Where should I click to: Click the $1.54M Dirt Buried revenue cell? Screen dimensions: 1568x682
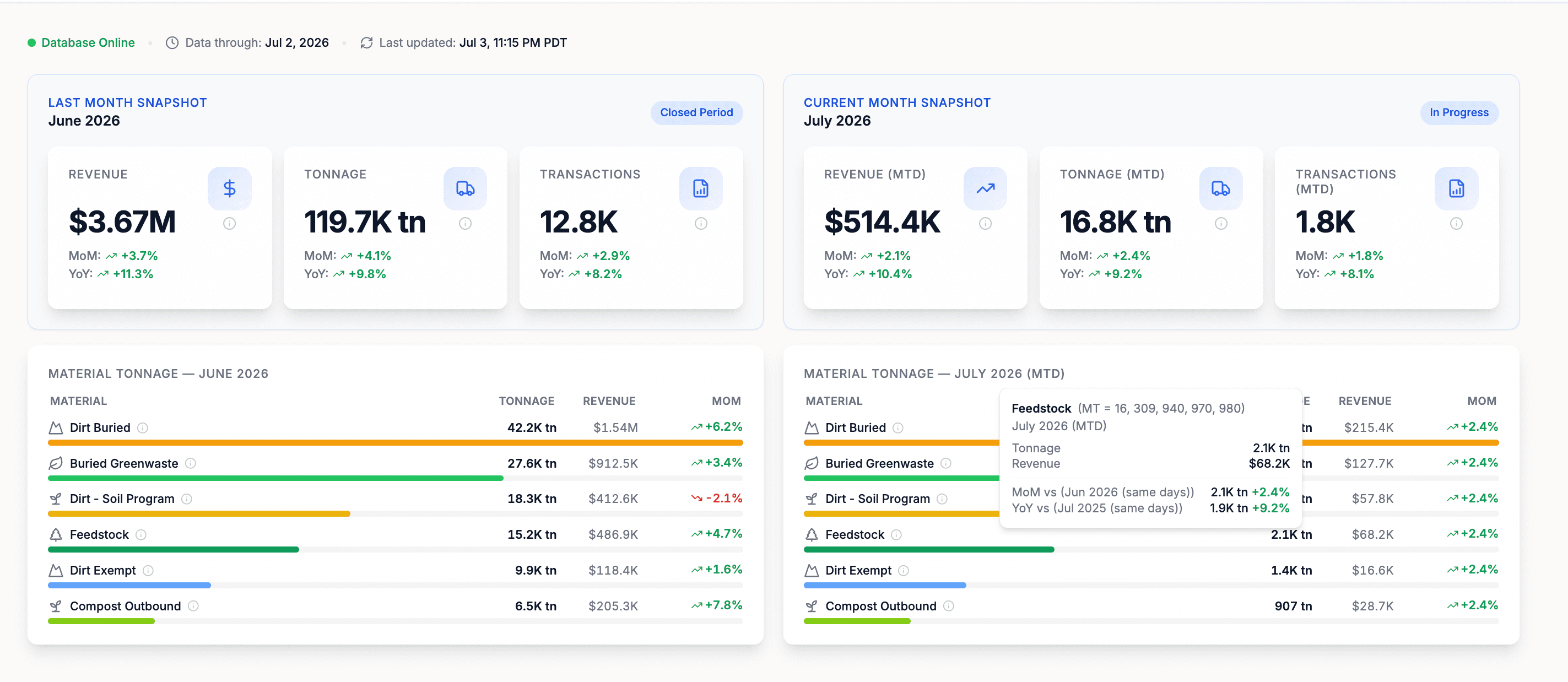coord(615,427)
